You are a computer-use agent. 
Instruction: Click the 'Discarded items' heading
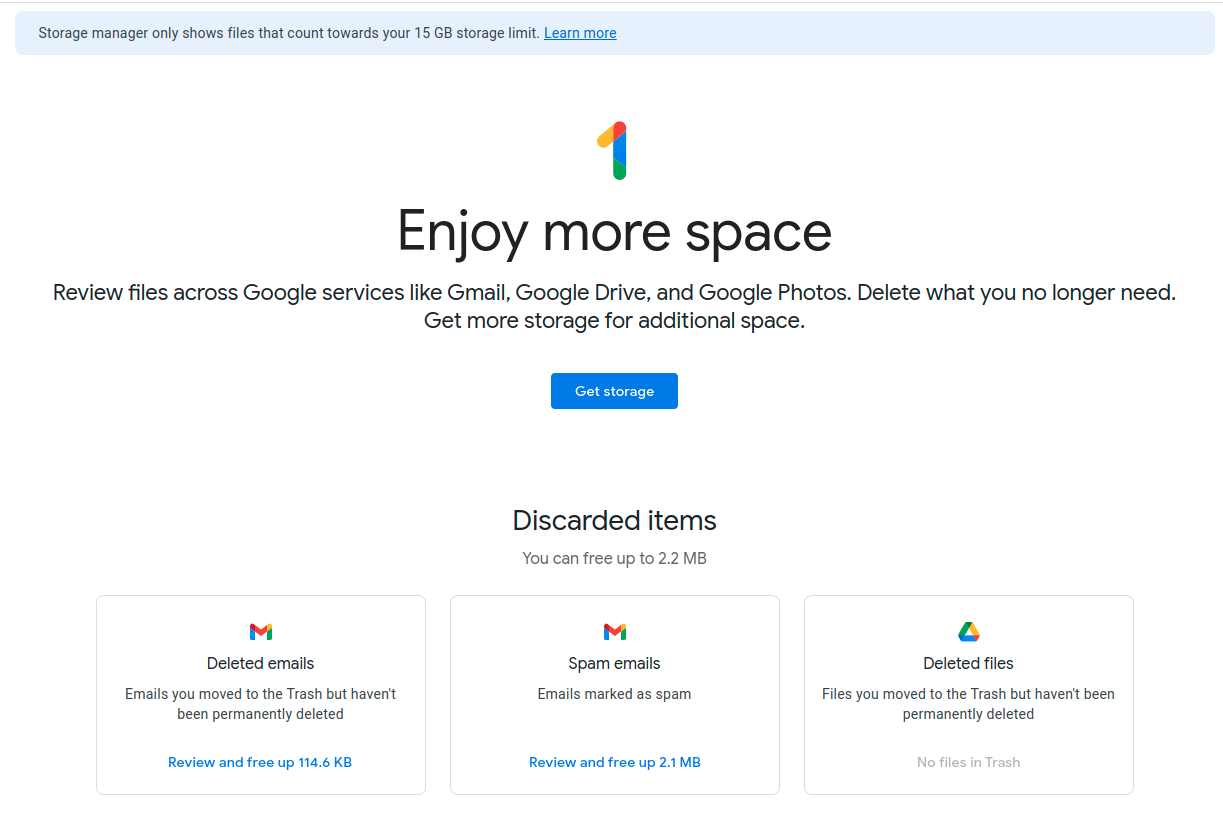[x=615, y=520]
